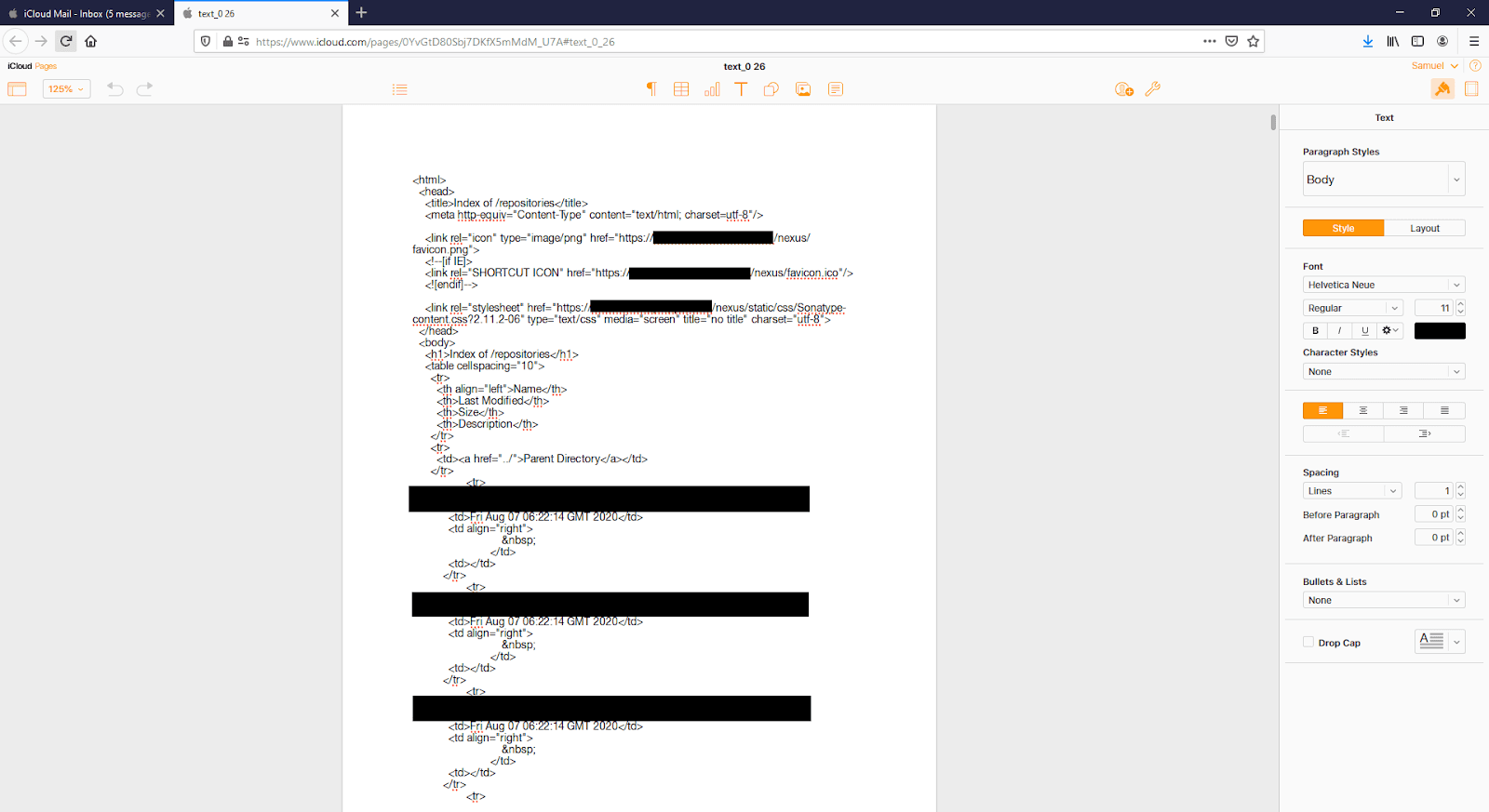Toggle italic text formatting
The height and width of the screenshot is (812, 1489).
pyautogui.click(x=1339, y=330)
